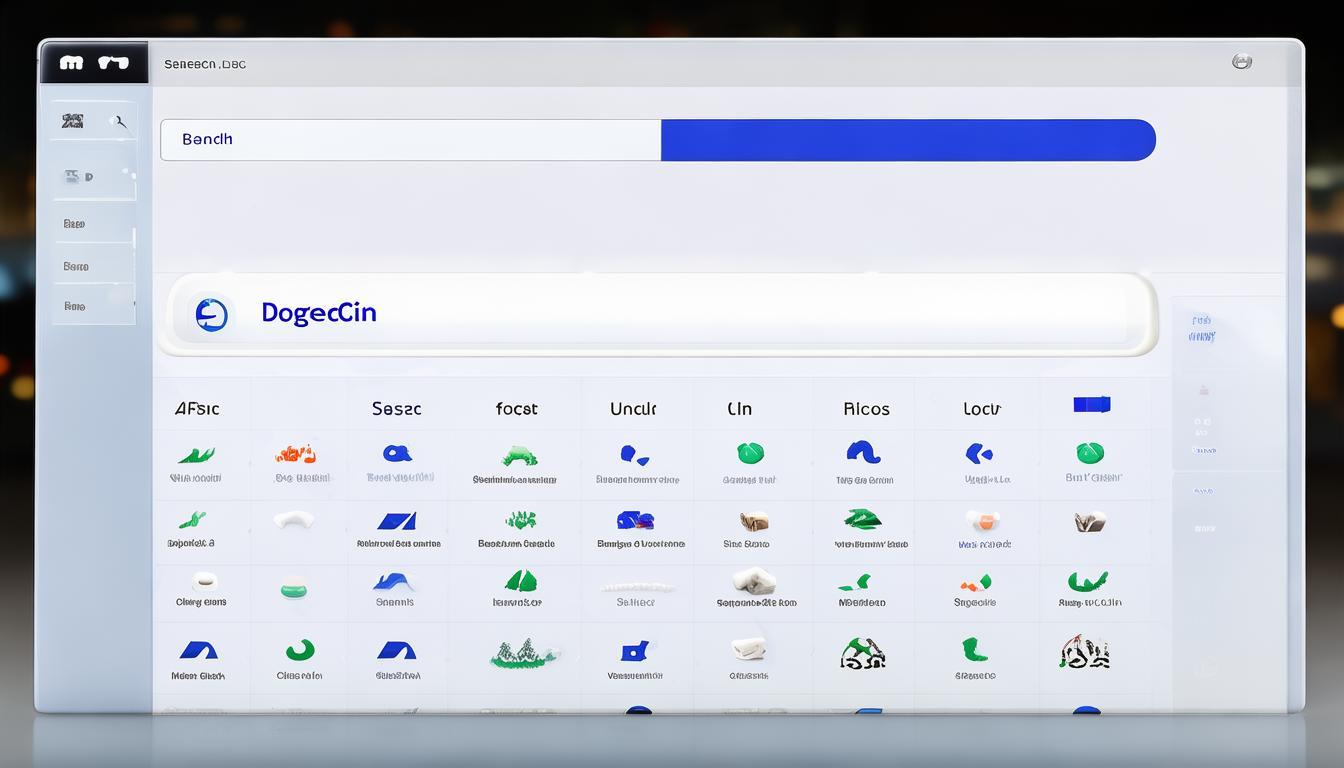The width and height of the screenshot is (1344, 768).
Task: Click the glasses logo in top-left corner
Action: (93, 63)
